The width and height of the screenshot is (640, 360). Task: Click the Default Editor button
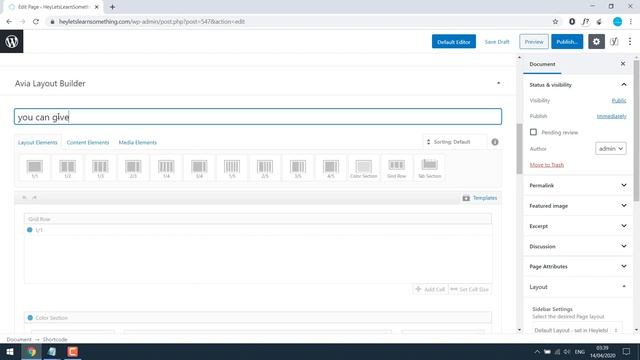click(x=453, y=42)
